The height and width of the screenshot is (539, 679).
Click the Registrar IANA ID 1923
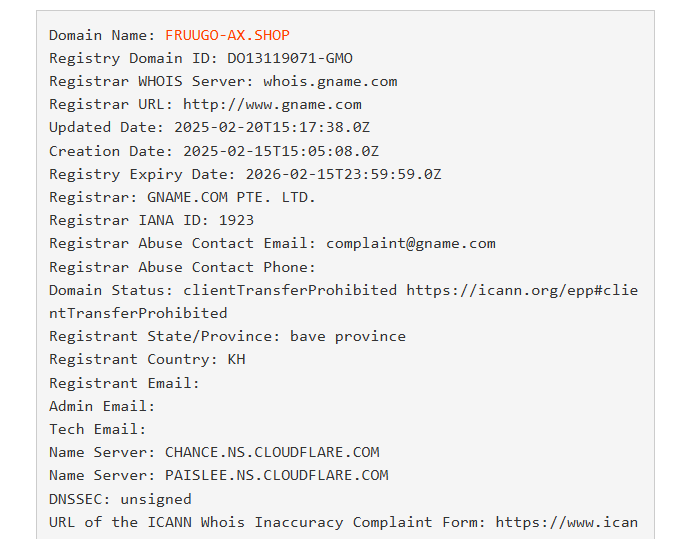(x=236, y=220)
